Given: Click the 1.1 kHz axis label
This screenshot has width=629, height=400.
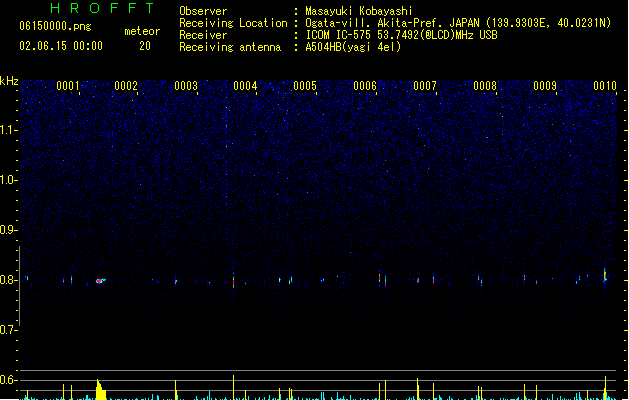Looking at the screenshot, I should click(9, 130).
